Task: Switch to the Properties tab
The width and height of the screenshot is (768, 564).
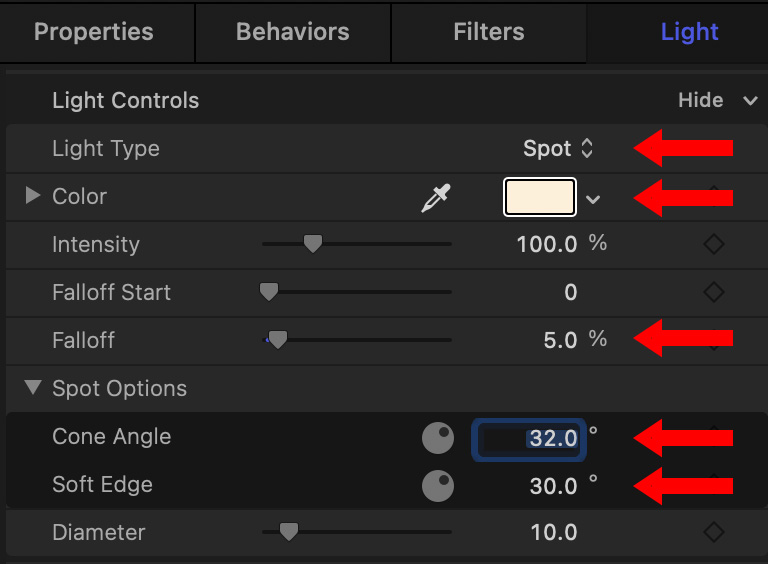Action: pos(94,32)
